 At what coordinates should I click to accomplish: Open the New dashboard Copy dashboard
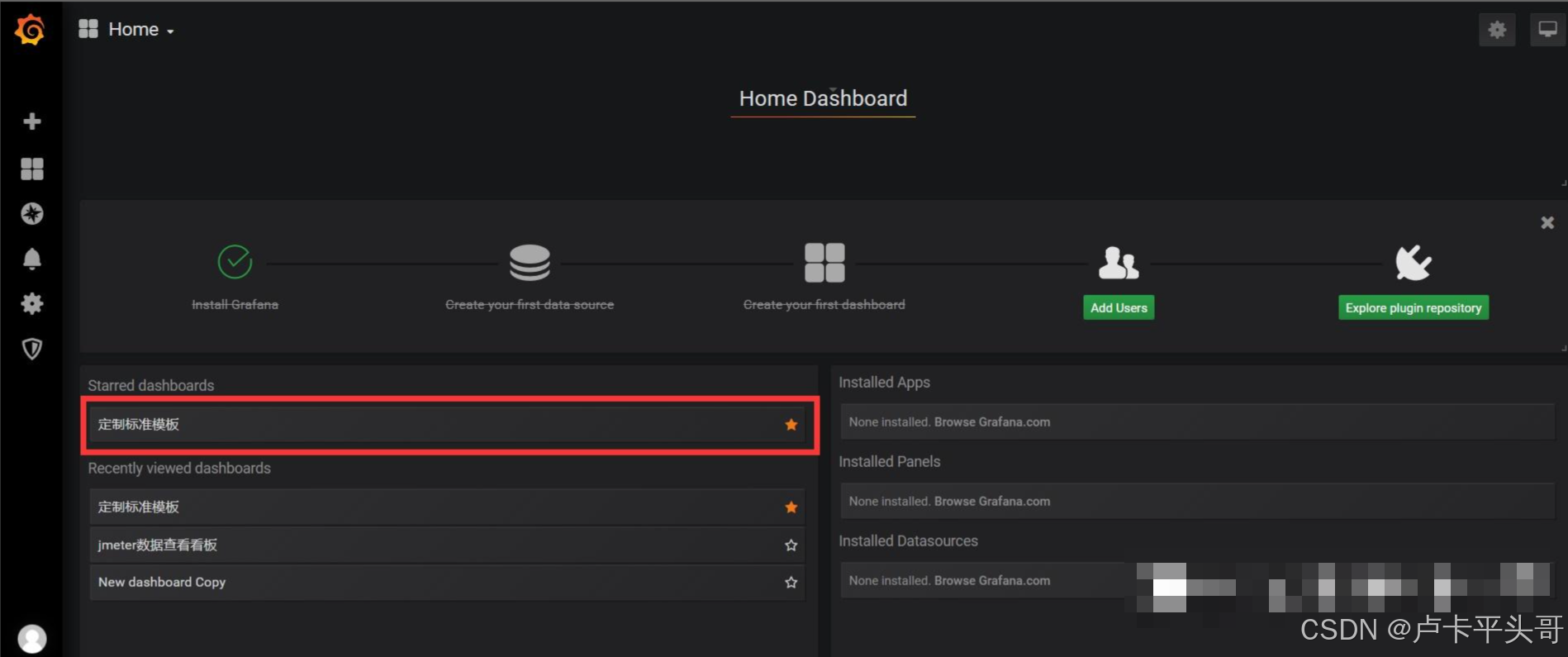(447, 583)
